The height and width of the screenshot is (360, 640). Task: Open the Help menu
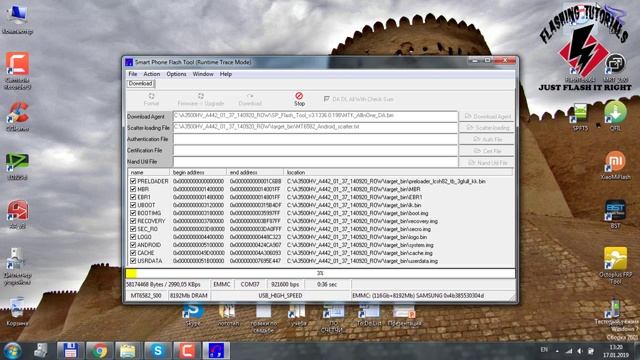coord(226,74)
